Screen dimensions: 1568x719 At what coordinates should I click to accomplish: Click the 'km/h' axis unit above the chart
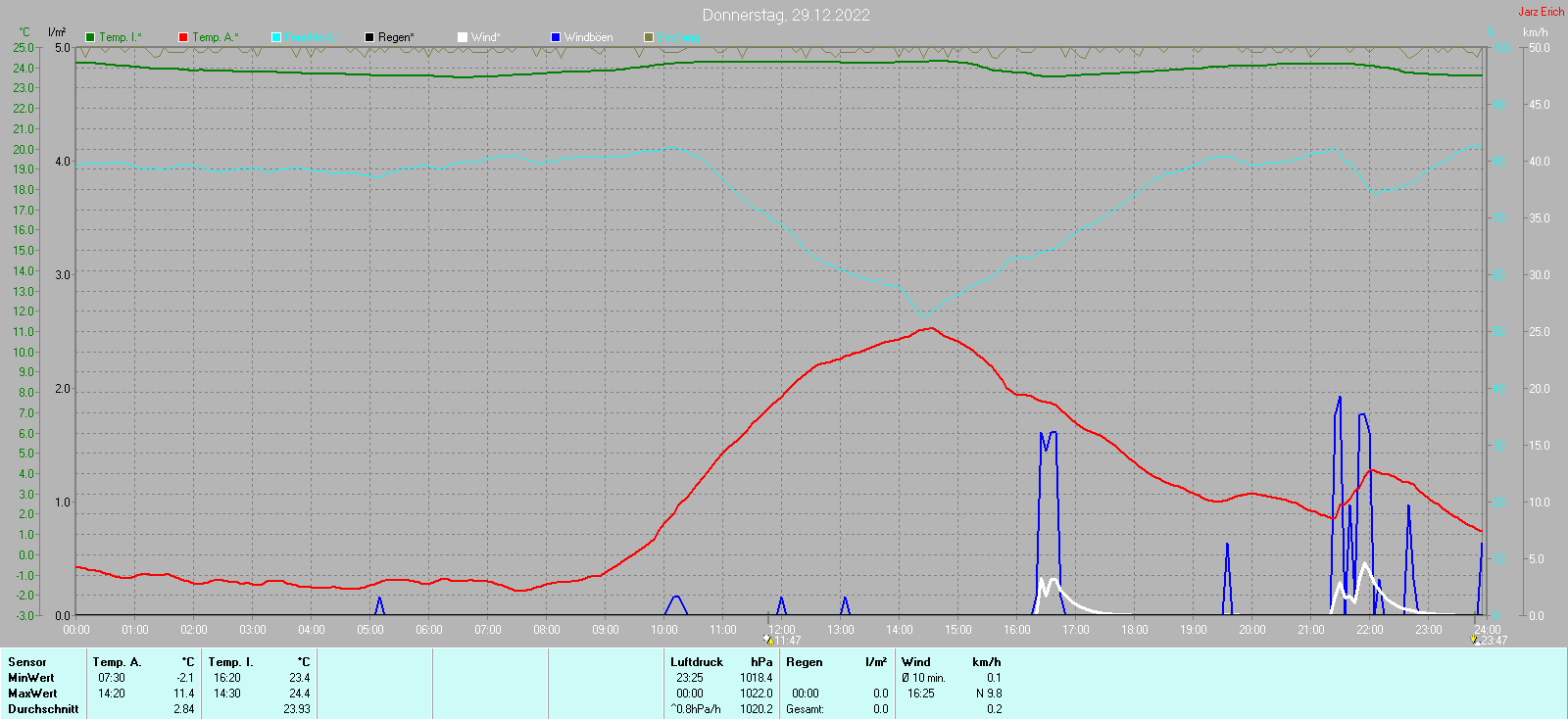1536,32
